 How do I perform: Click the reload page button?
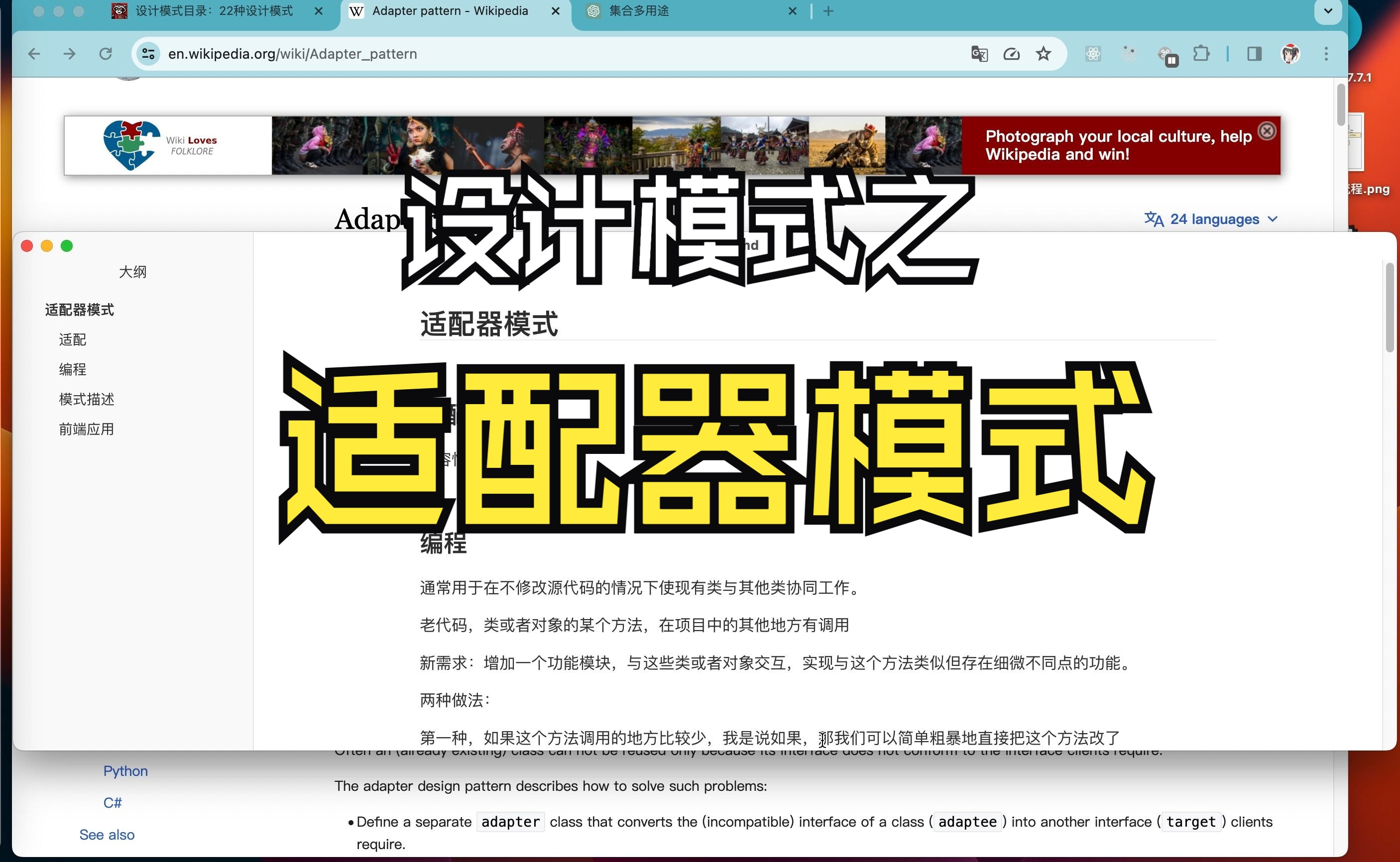point(106,53)
